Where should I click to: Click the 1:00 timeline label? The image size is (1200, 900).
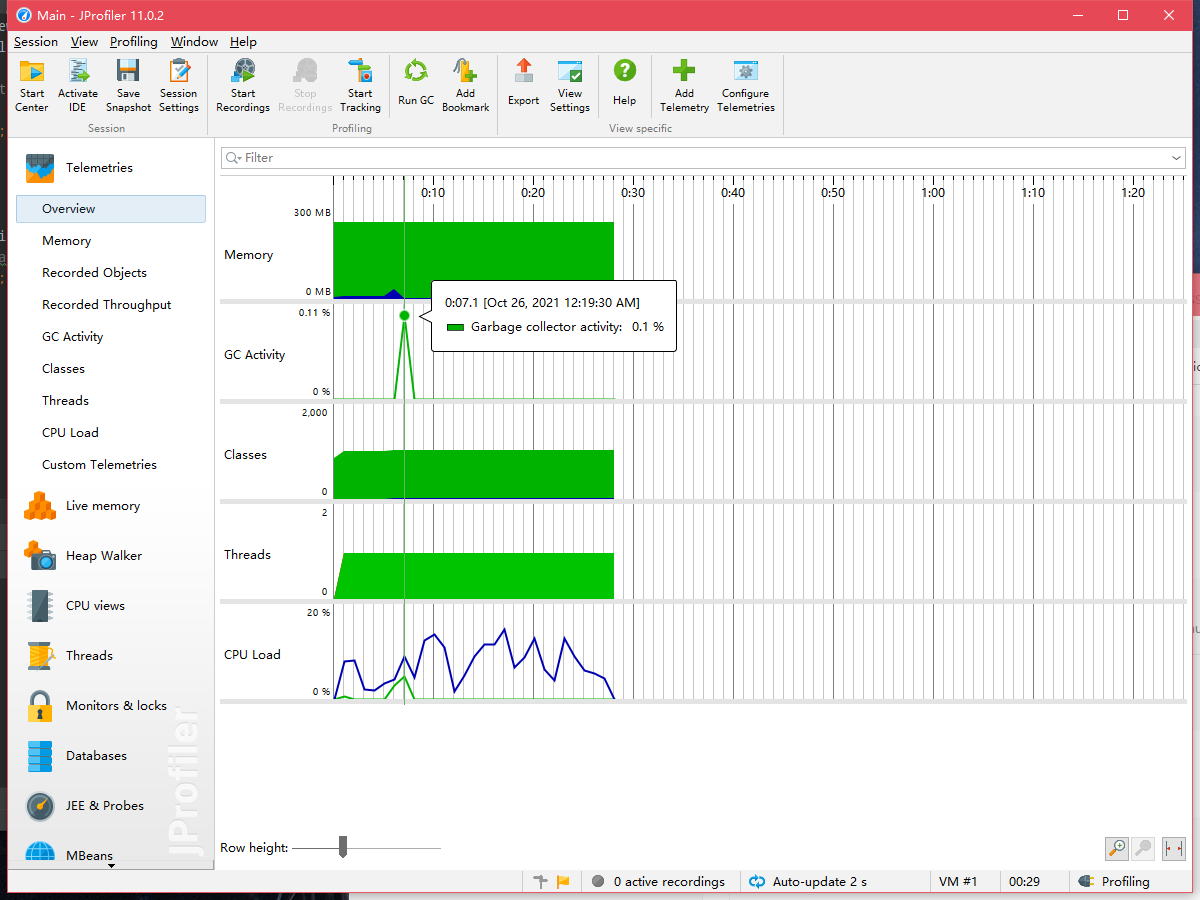click(933, 193)
